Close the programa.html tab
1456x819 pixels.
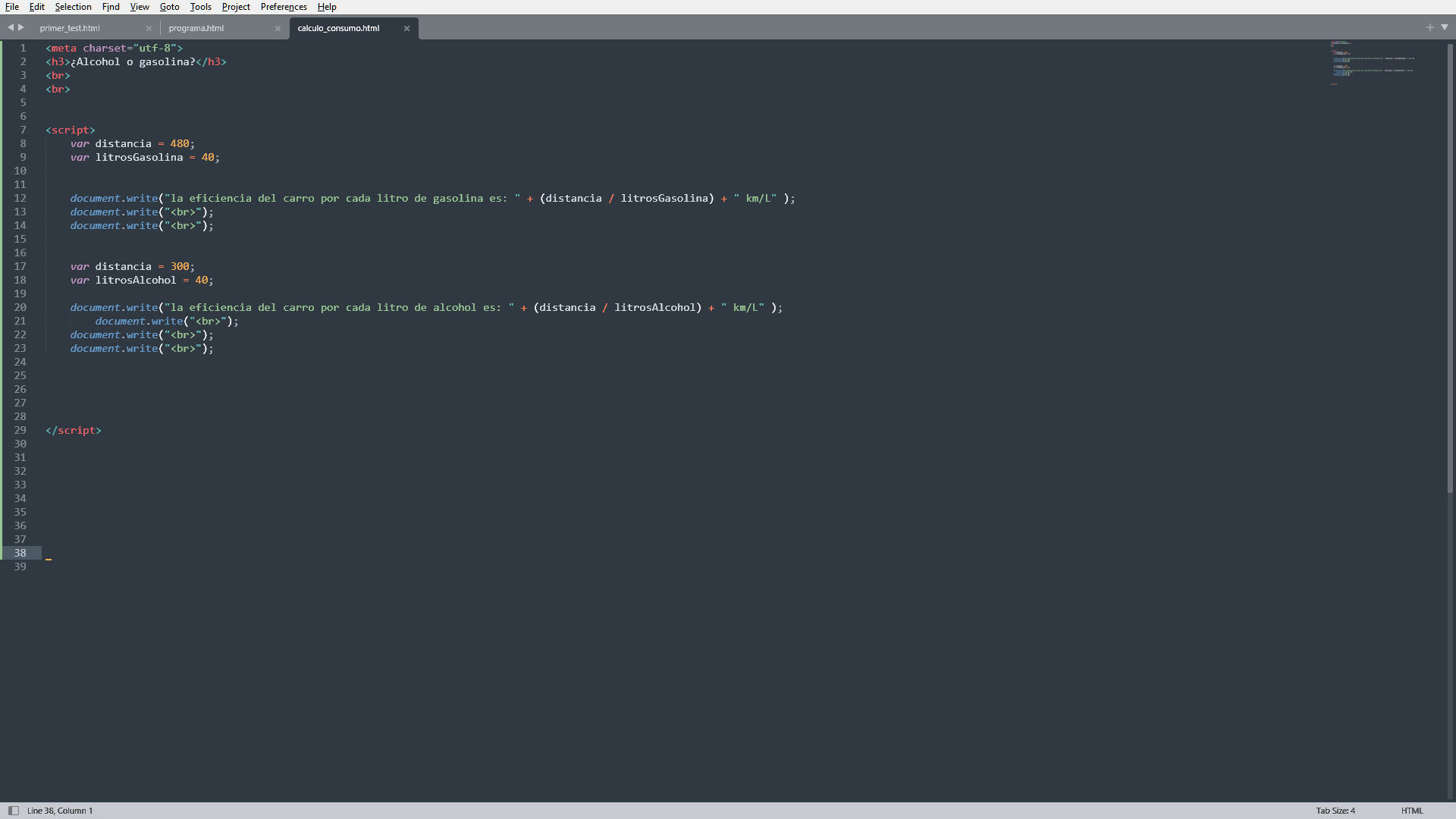click(278, 29)
